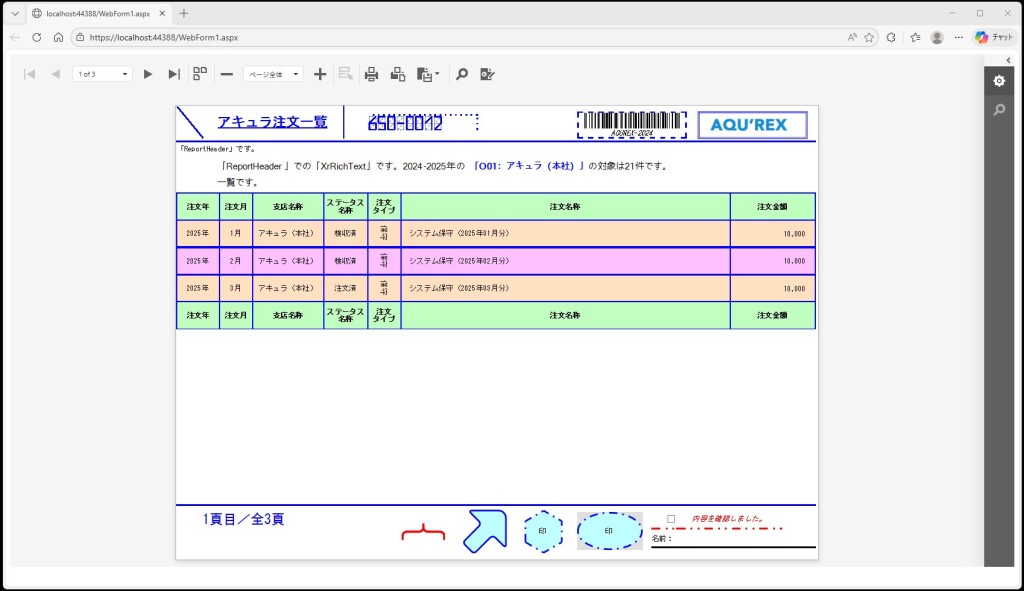
Task: Open the search panel in sidebar
Action: (x=998, y=109)
